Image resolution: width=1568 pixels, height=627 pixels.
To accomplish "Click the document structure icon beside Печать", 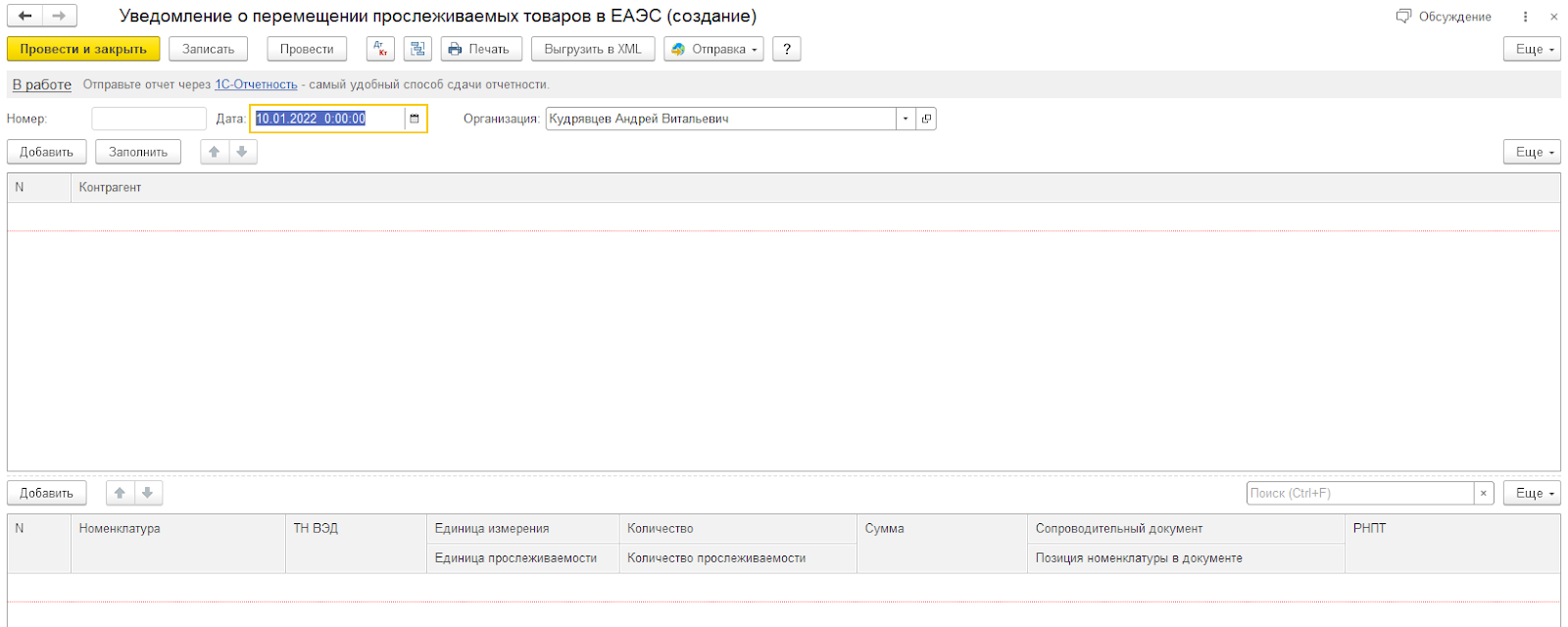I will click(417, 49).
